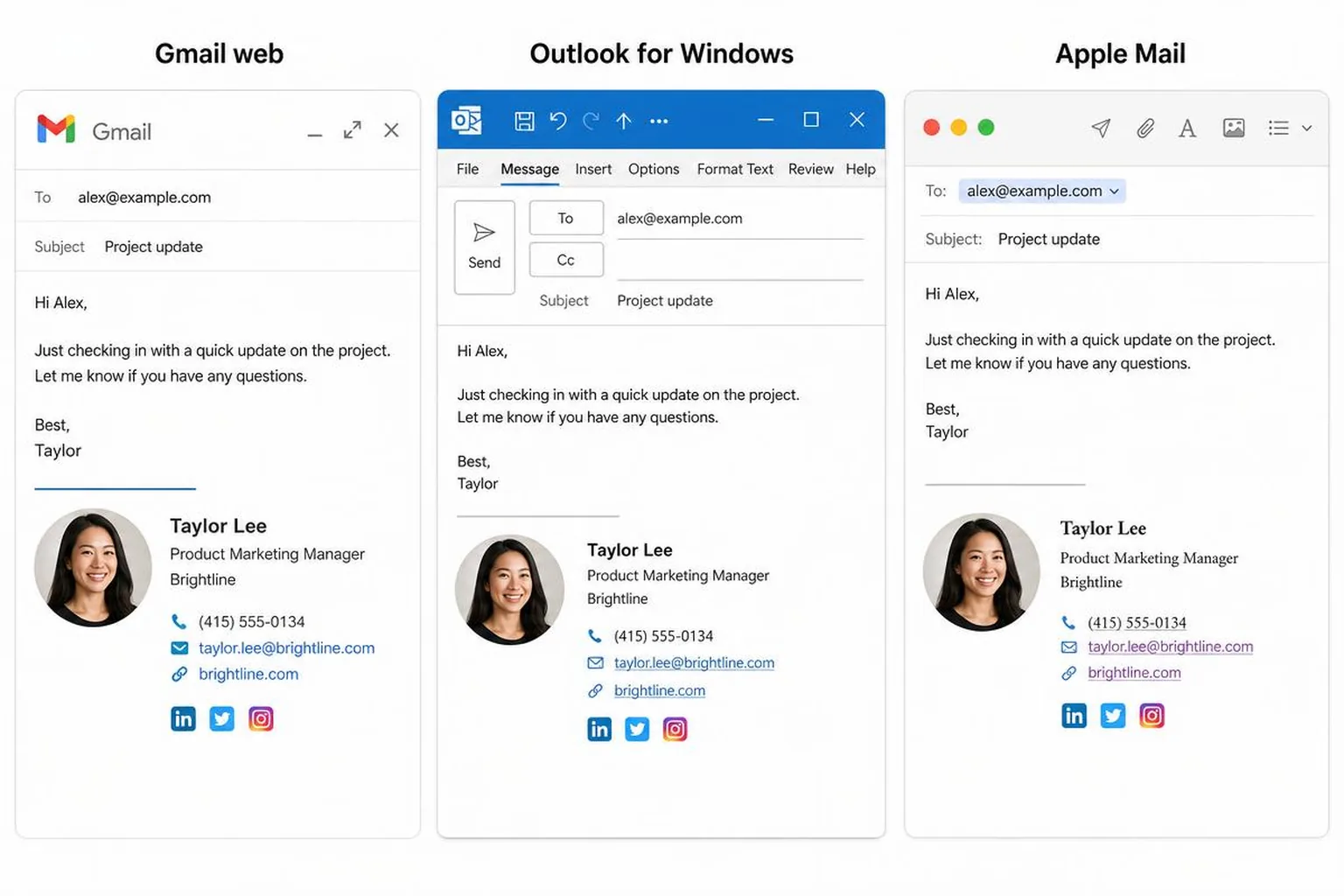Switch to the Message tab in Outlook

point(529,169)
